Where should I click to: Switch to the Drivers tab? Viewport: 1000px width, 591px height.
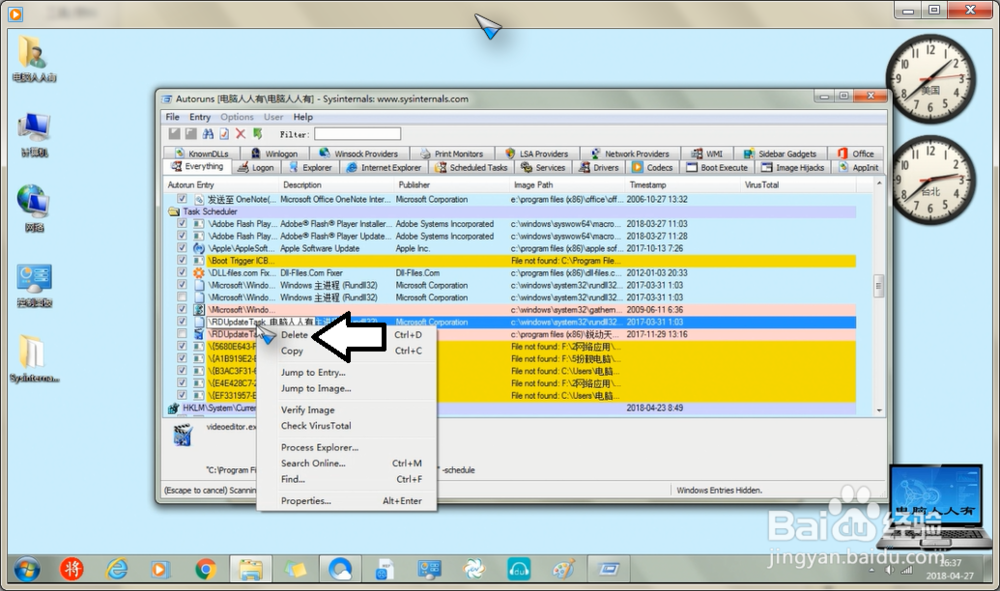[x=599, y=168]
